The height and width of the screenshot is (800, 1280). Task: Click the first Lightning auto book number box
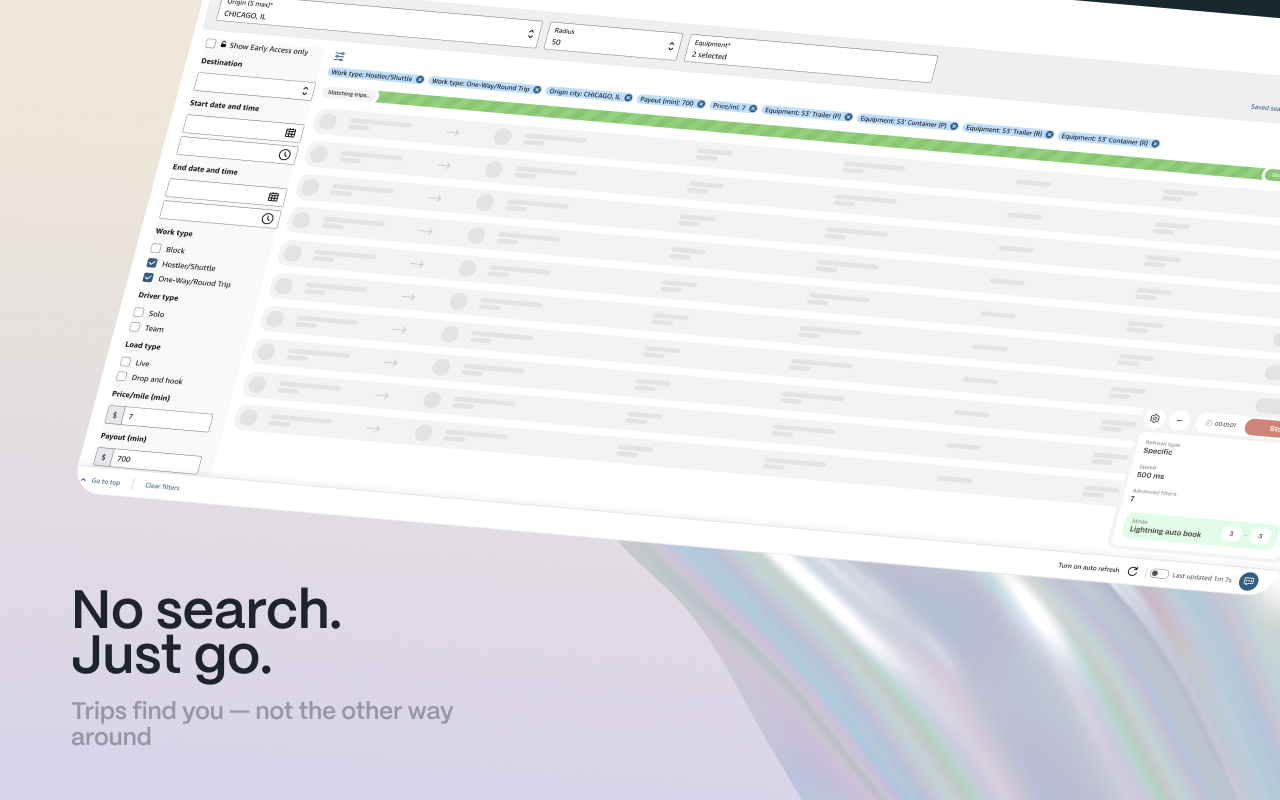point(1232,534)
